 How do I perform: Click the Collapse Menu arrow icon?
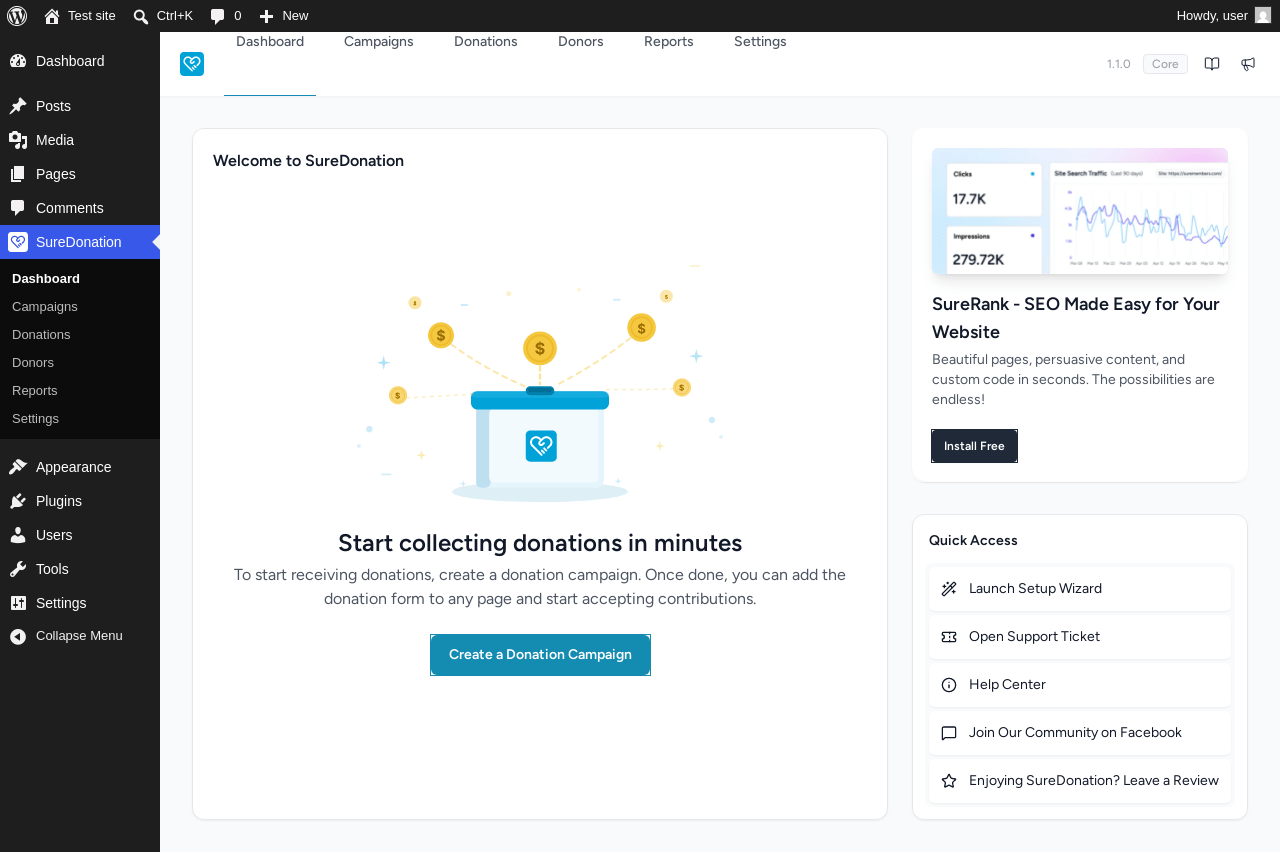click(18, 637)
